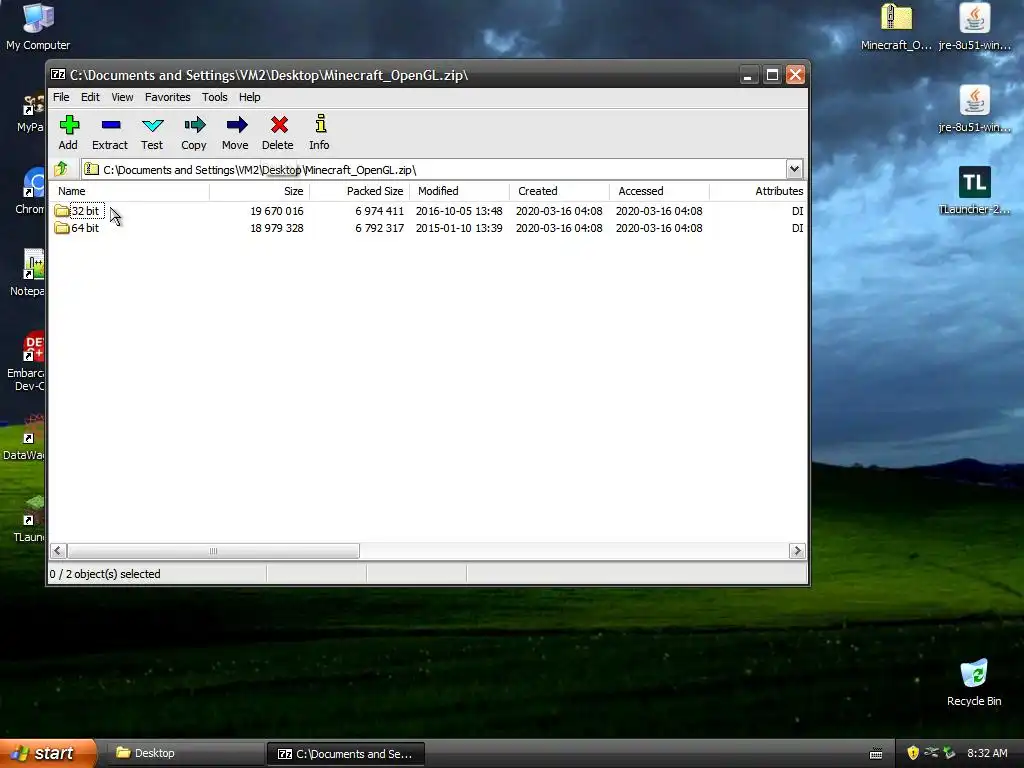
Task: Click the Test archive icon
Action: click(x=152, y=125)
